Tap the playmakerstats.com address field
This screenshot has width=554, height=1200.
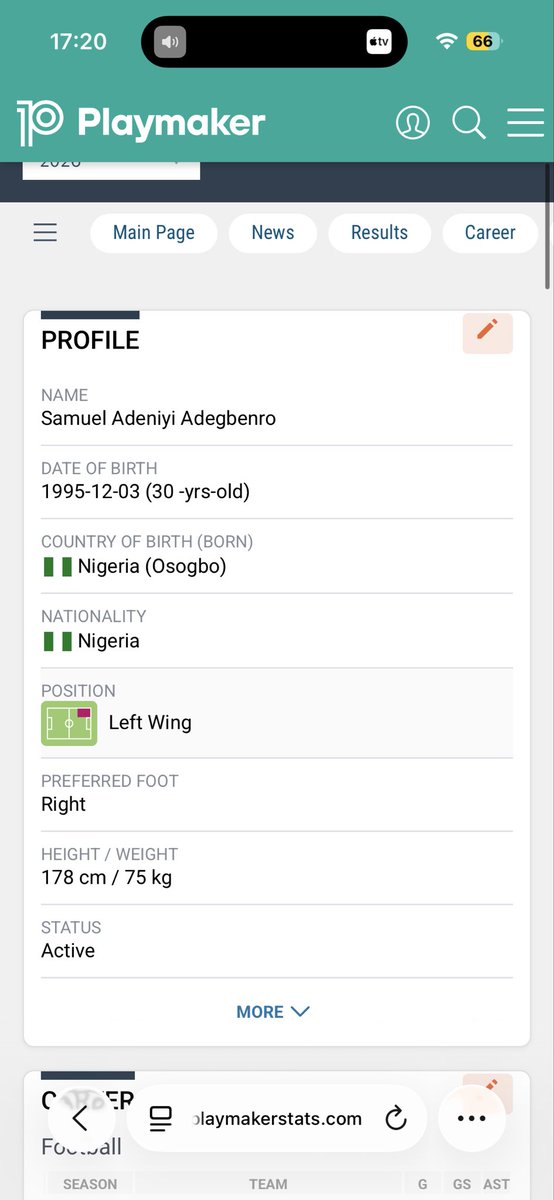[276, 1119]
